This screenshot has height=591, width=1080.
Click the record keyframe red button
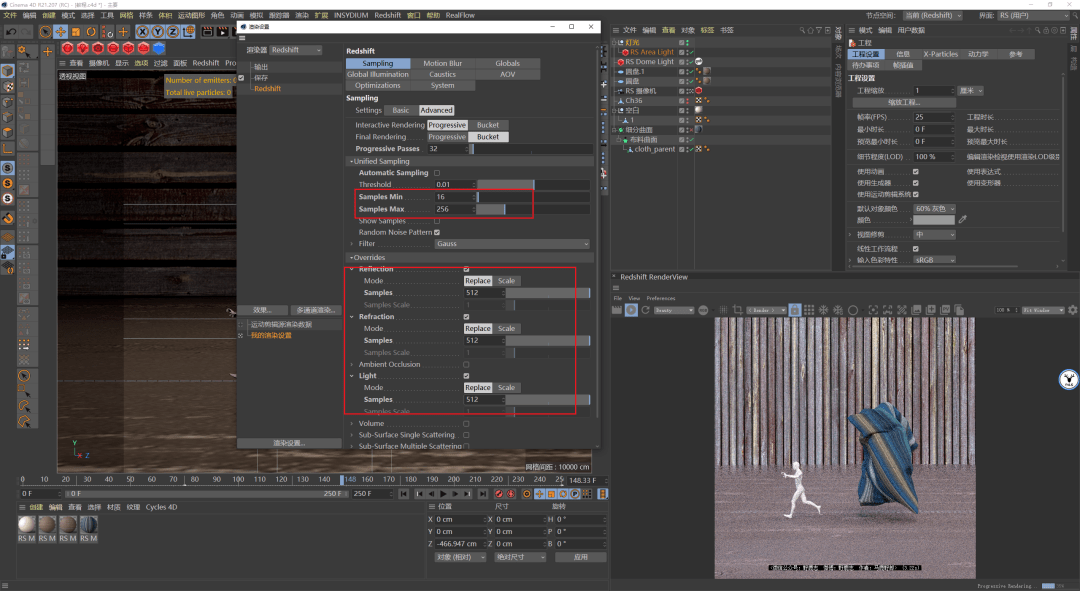[500, 494]
